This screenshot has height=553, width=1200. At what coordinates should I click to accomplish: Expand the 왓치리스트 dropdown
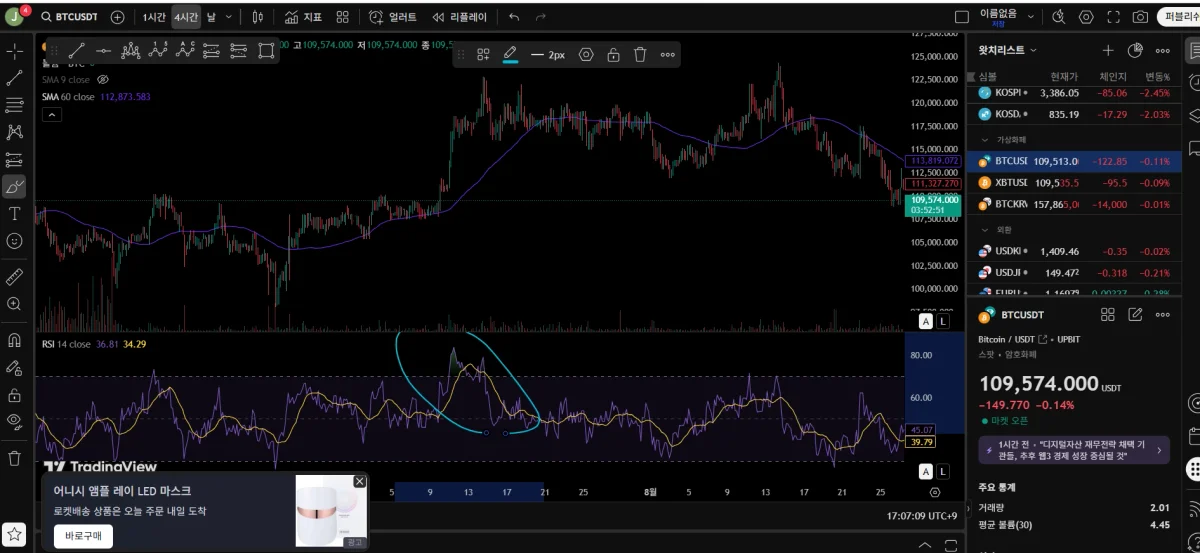pyautogui.click(x=1033, y=50)
